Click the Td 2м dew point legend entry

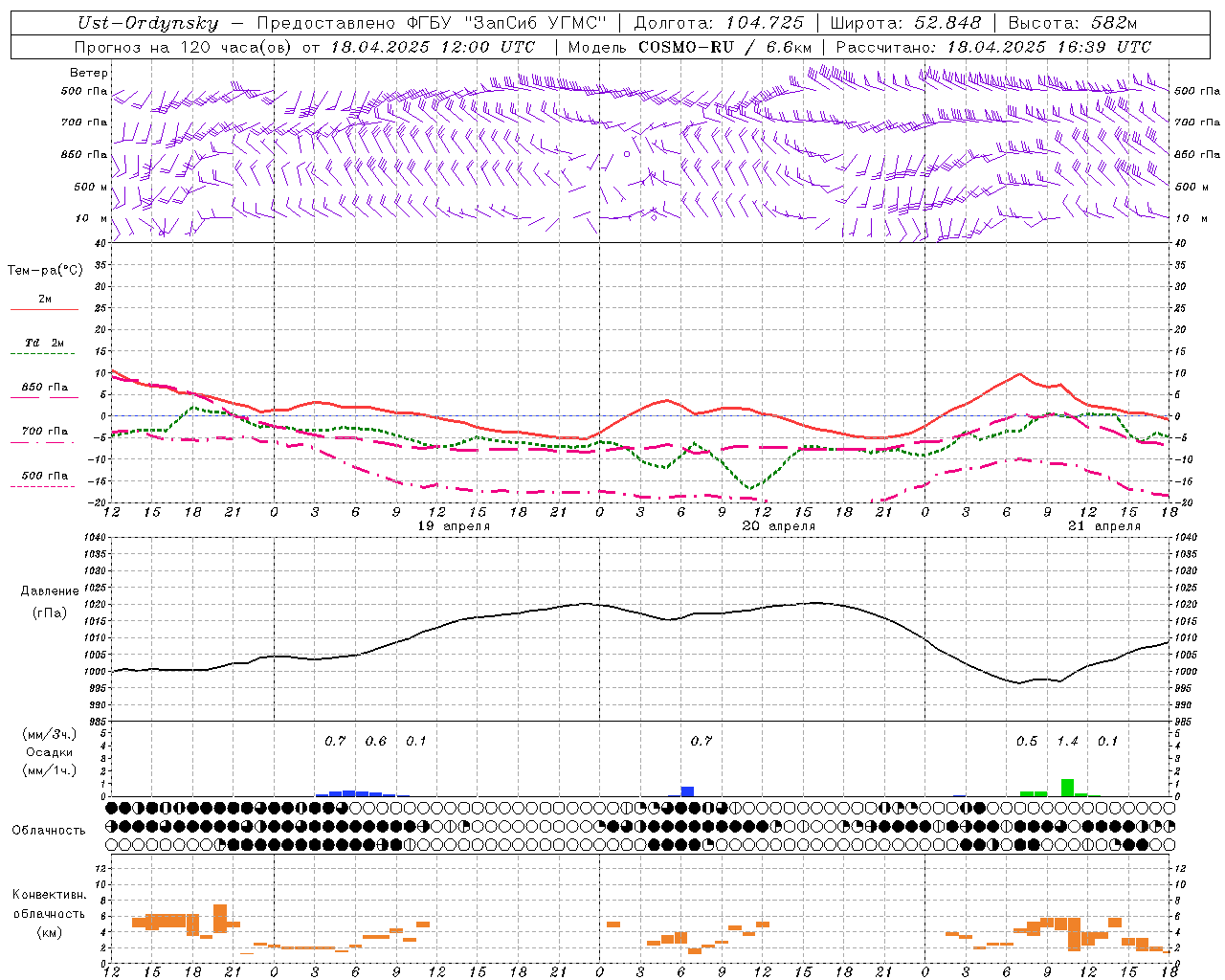pyautogui.click(x=44, y=343)
